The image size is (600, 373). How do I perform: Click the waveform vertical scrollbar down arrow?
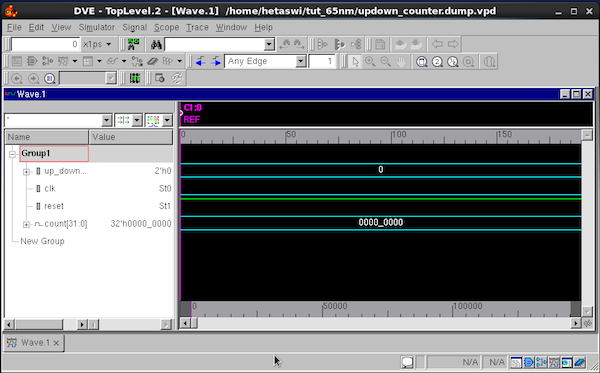587,312
